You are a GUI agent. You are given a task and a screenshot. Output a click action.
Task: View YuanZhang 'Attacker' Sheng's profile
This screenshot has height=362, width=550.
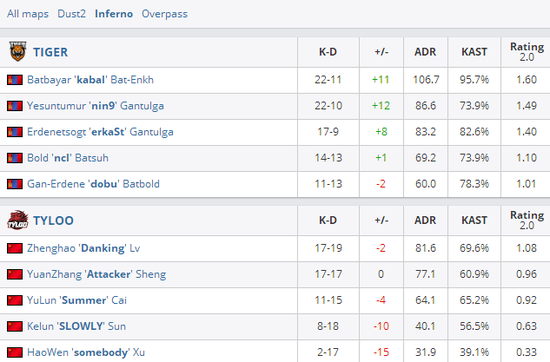96,274
